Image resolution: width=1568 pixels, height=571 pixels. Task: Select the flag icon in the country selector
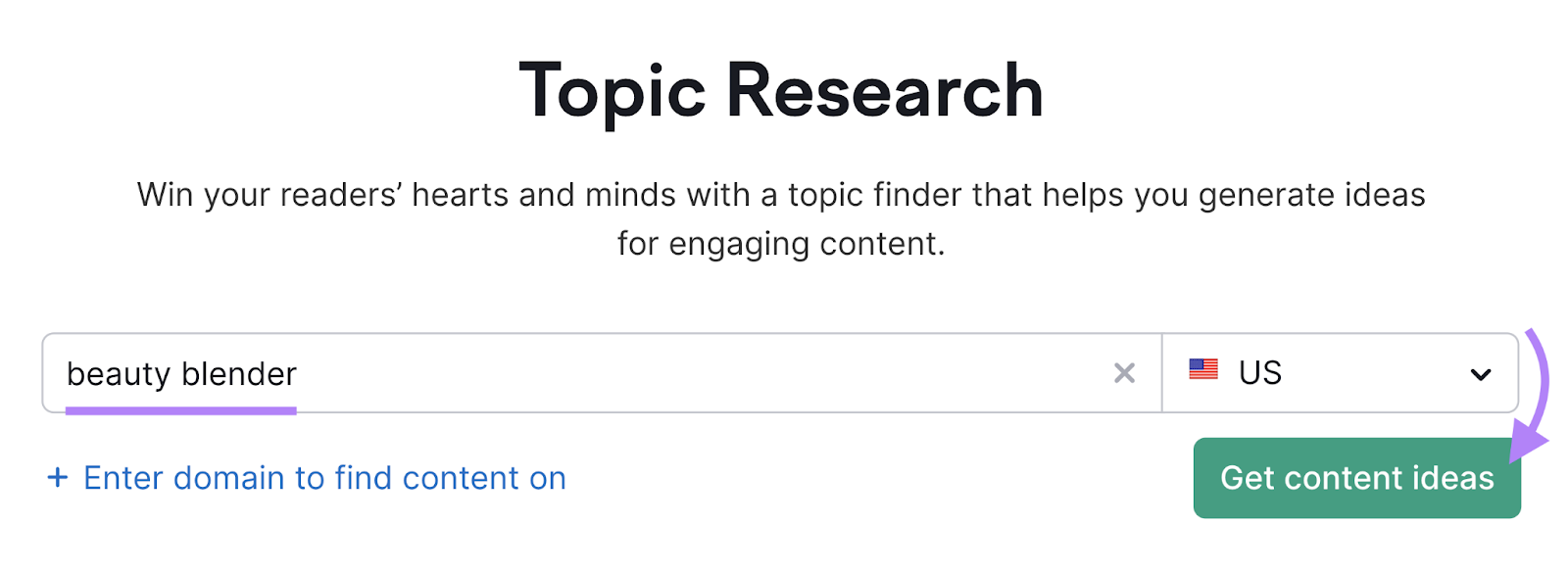[x=1204, y=370]
